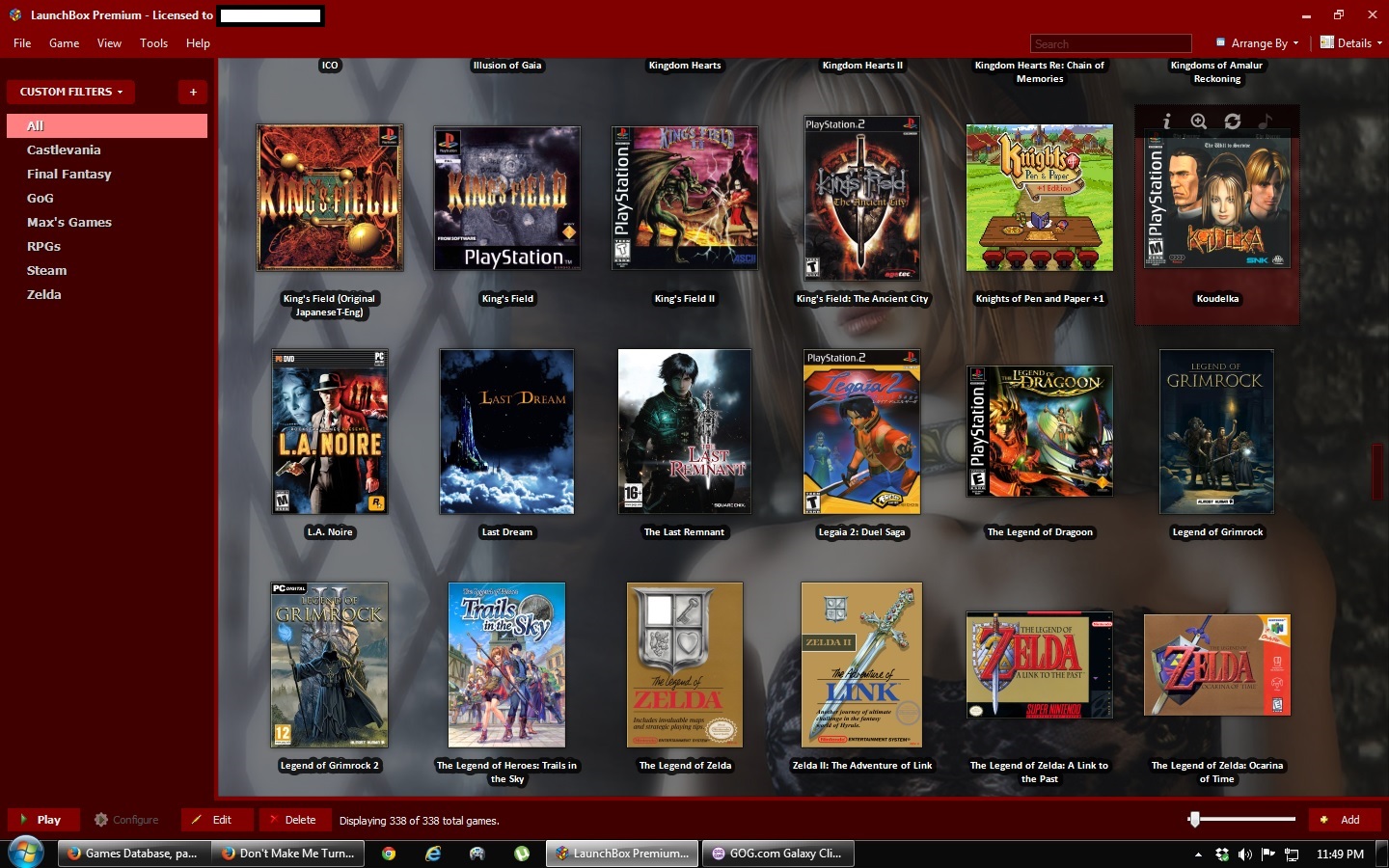Open the Game menu

pos(64,43)
